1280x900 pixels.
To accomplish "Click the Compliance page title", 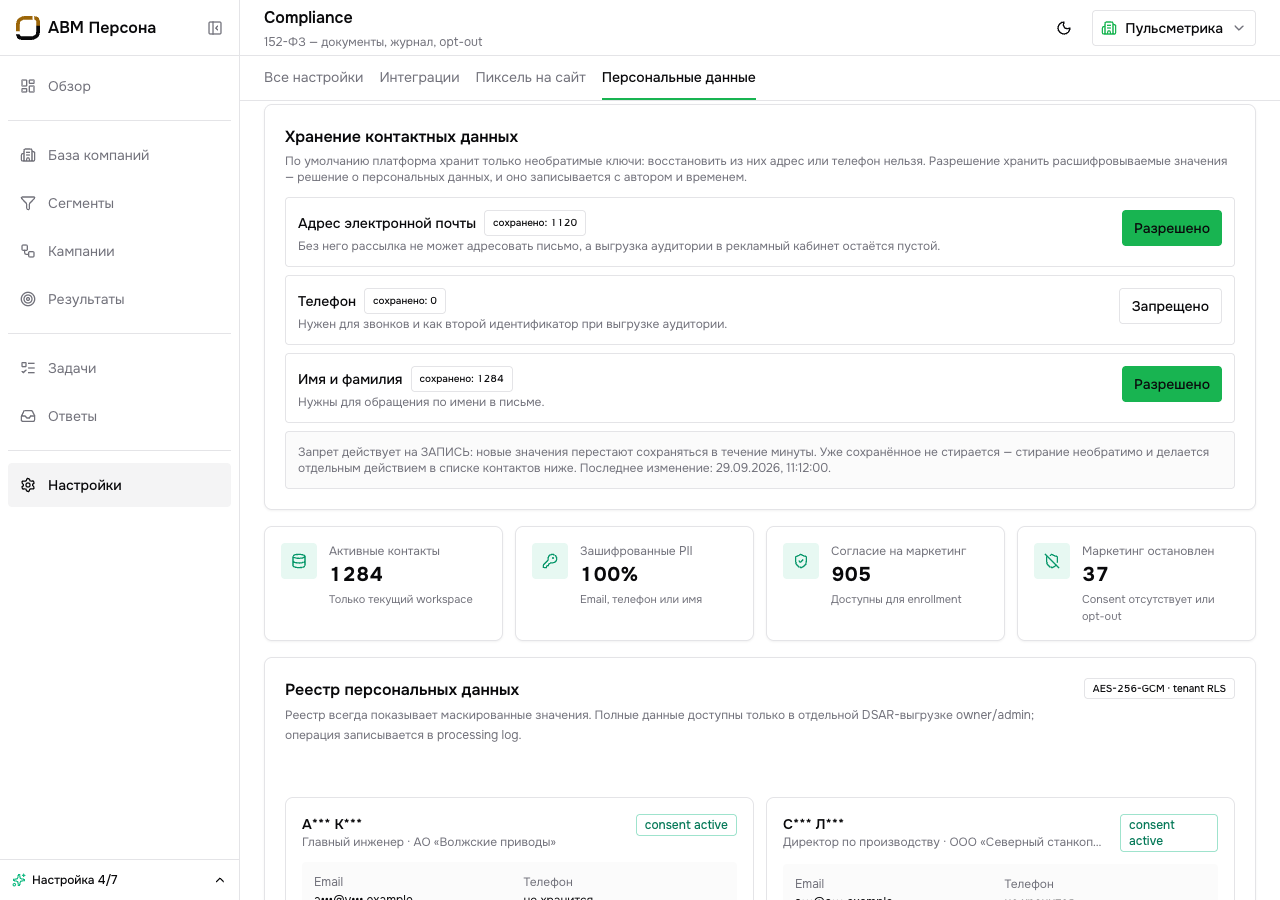I will [x=308, y=17].
